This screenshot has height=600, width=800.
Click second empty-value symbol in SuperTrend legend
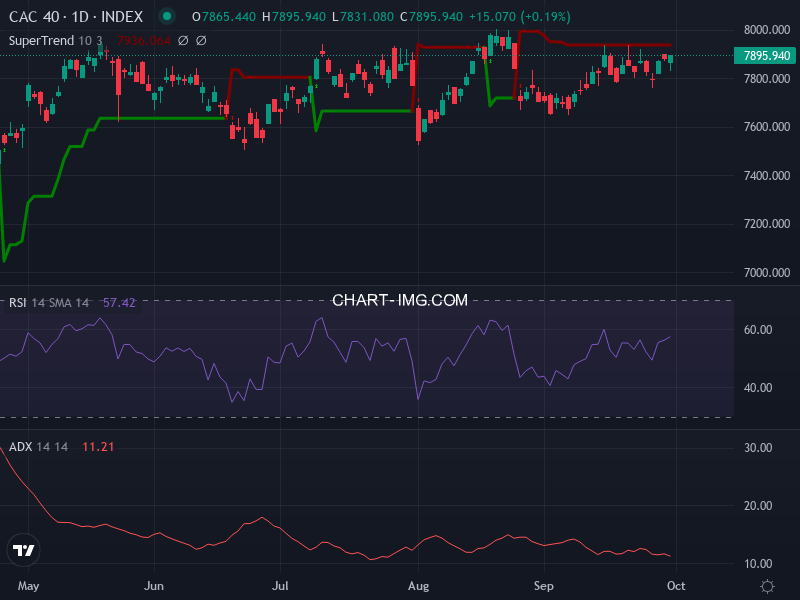201,40
